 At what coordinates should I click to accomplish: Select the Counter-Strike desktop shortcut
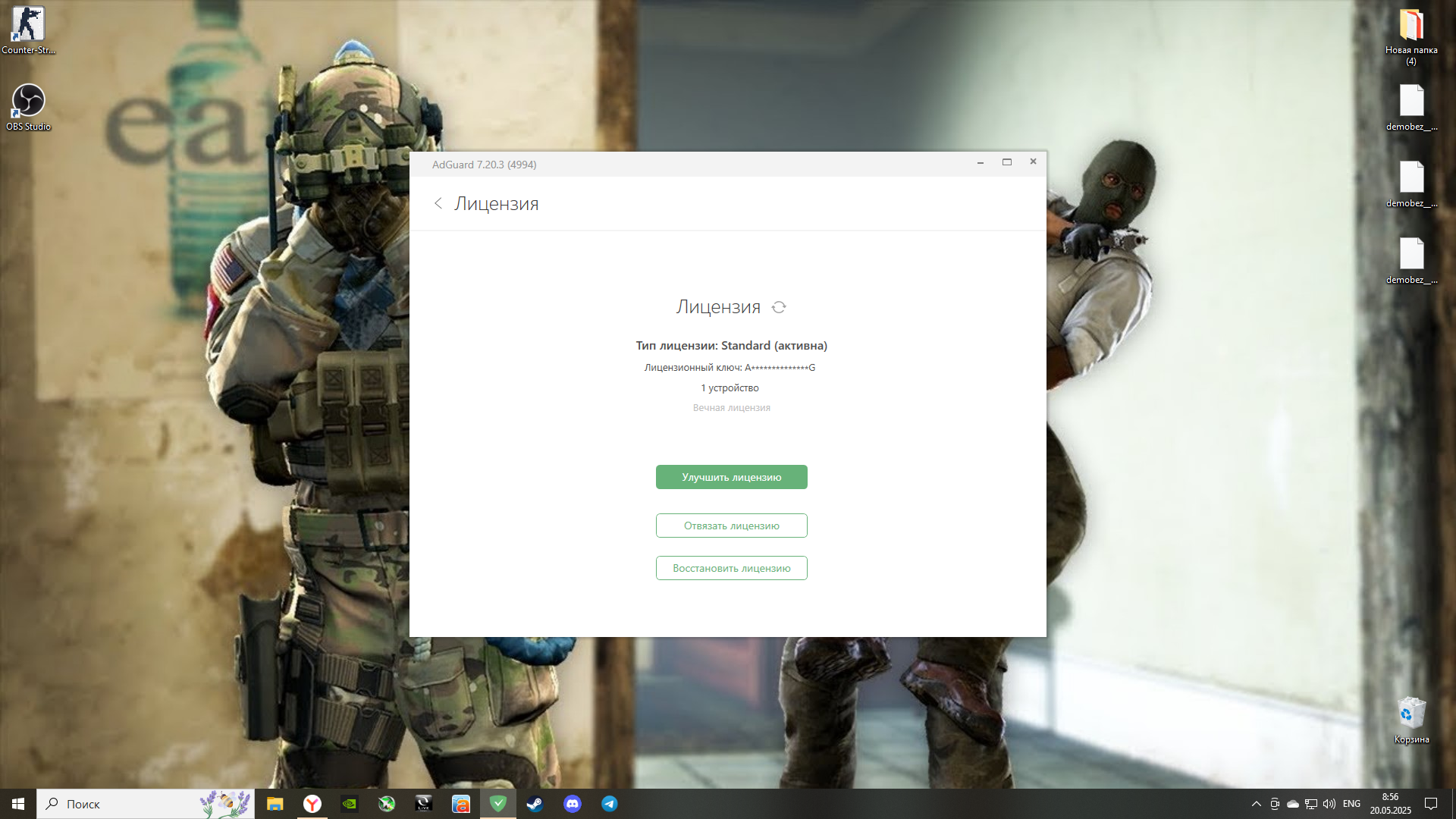tap(28, 30)
